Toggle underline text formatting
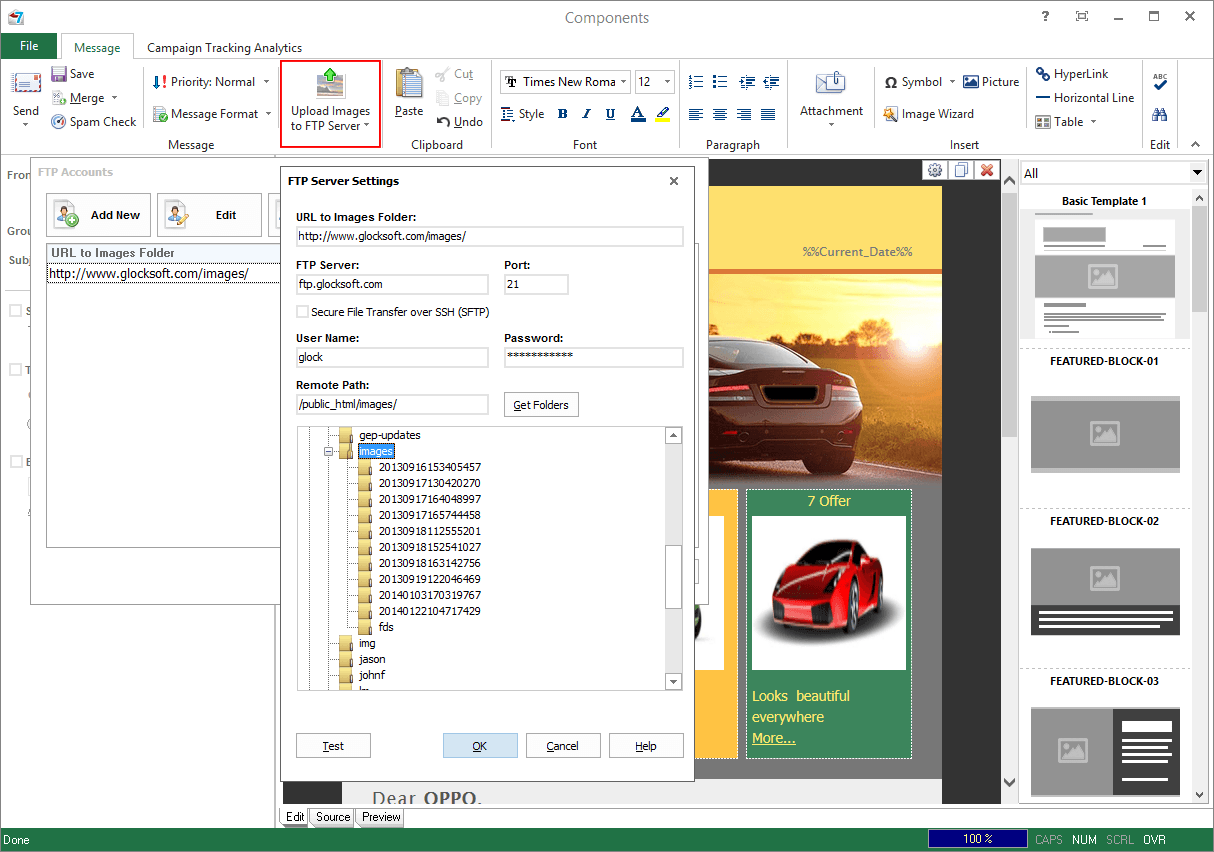 click(611, 113)
